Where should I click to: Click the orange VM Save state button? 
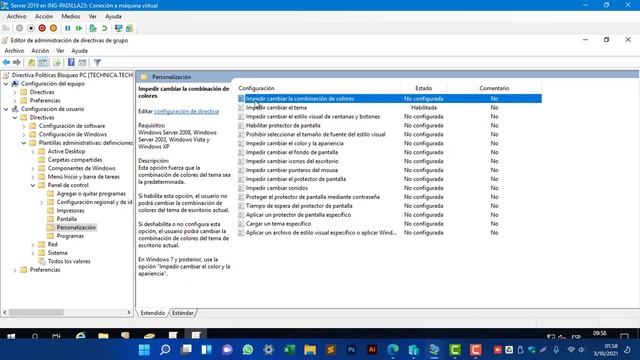(53, 28)
